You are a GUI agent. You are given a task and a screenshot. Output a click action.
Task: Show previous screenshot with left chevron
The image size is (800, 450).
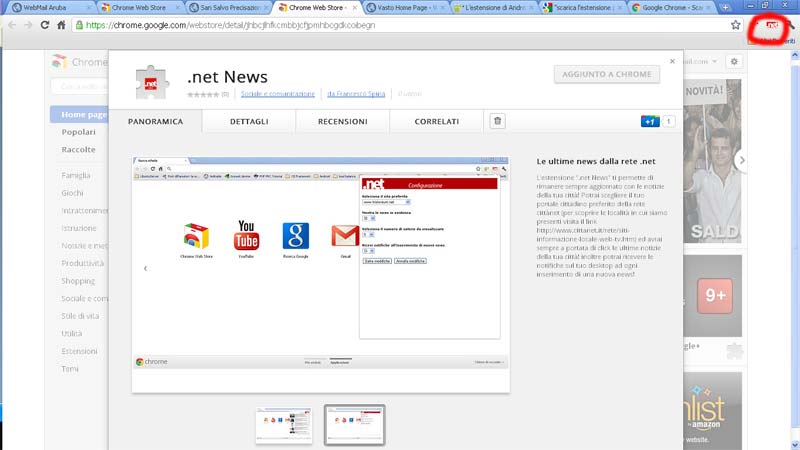(145, 268)
